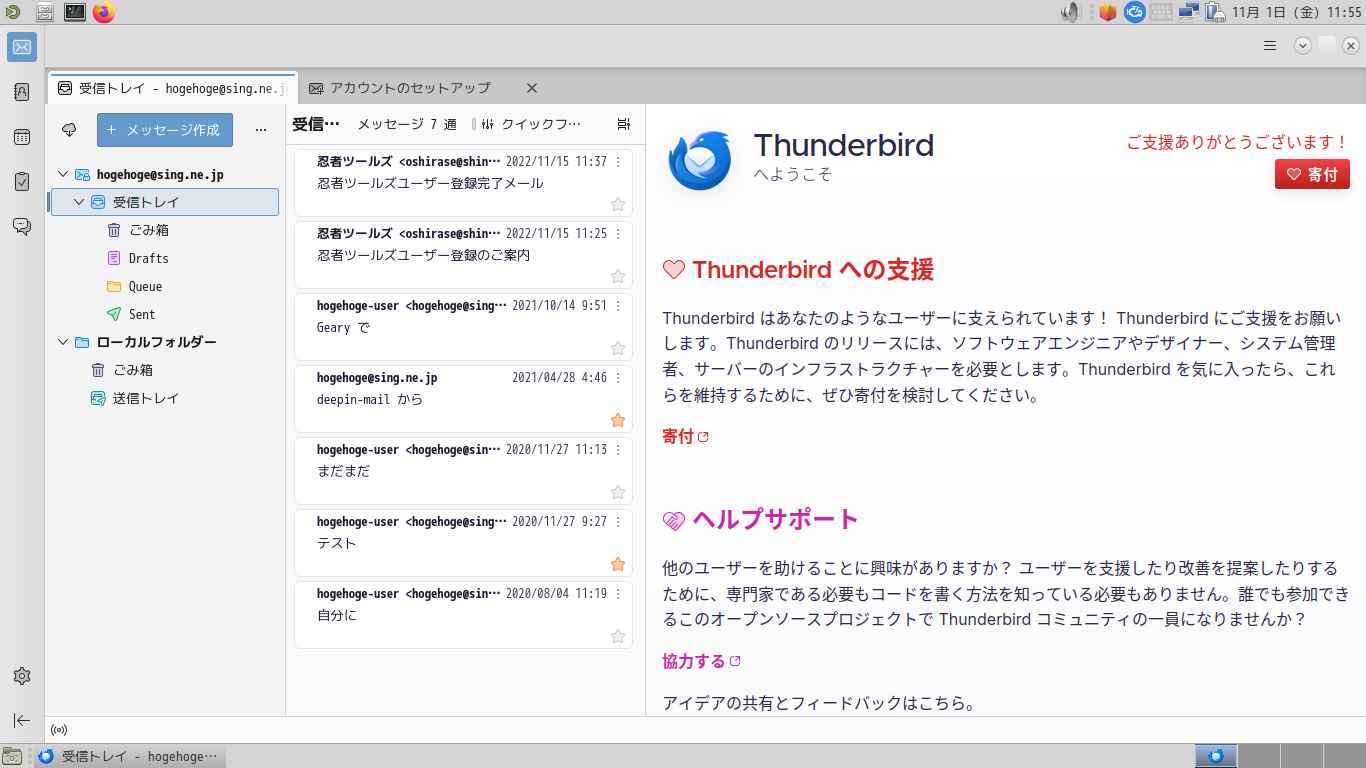Open the 送信トレイ local folder
The height and width of the screenshot is (768, 1366).
(165, 398)
